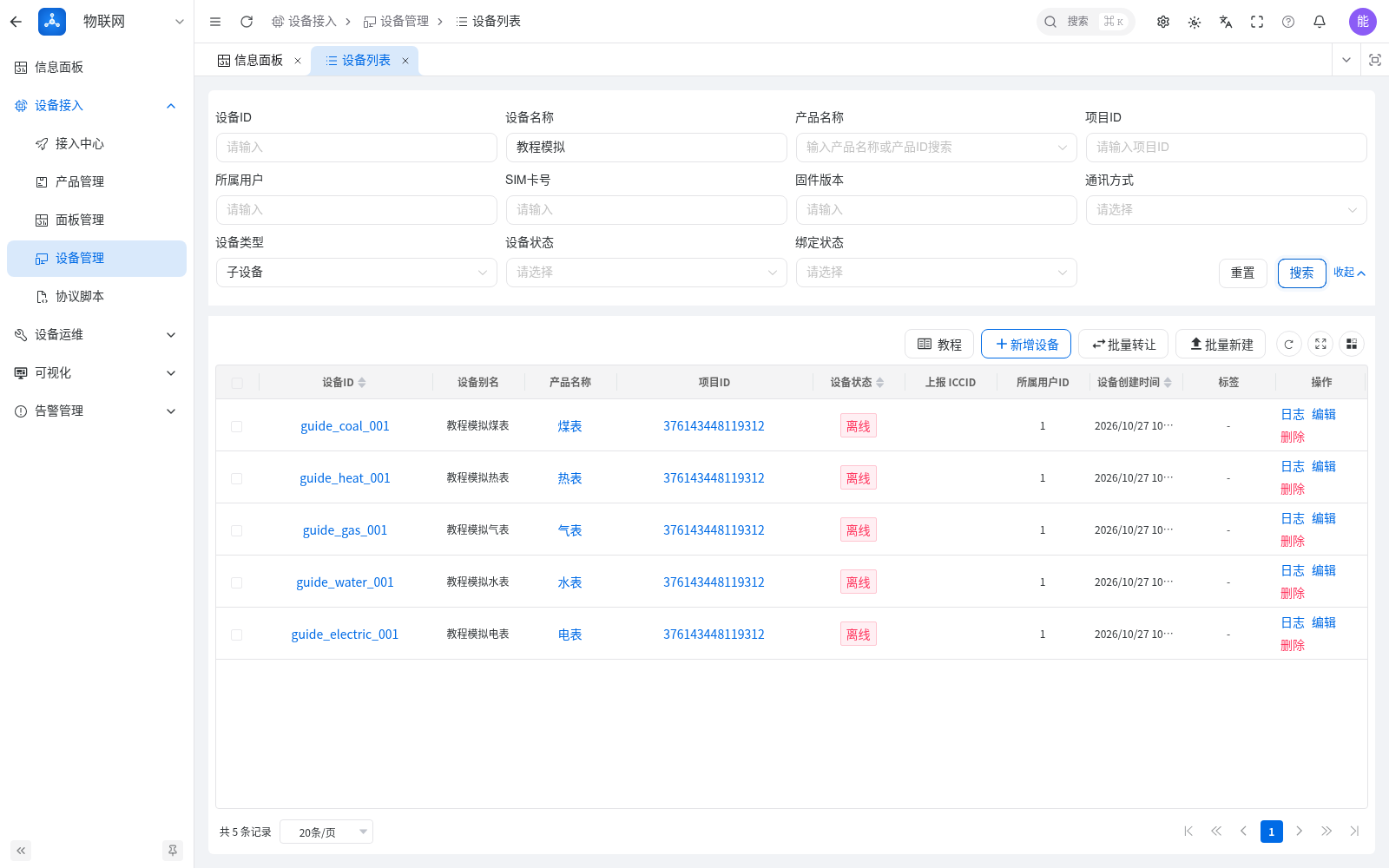Toggle the hamburger menu icon
This screenshot has width=1389, height=868.
click(215, 22)
